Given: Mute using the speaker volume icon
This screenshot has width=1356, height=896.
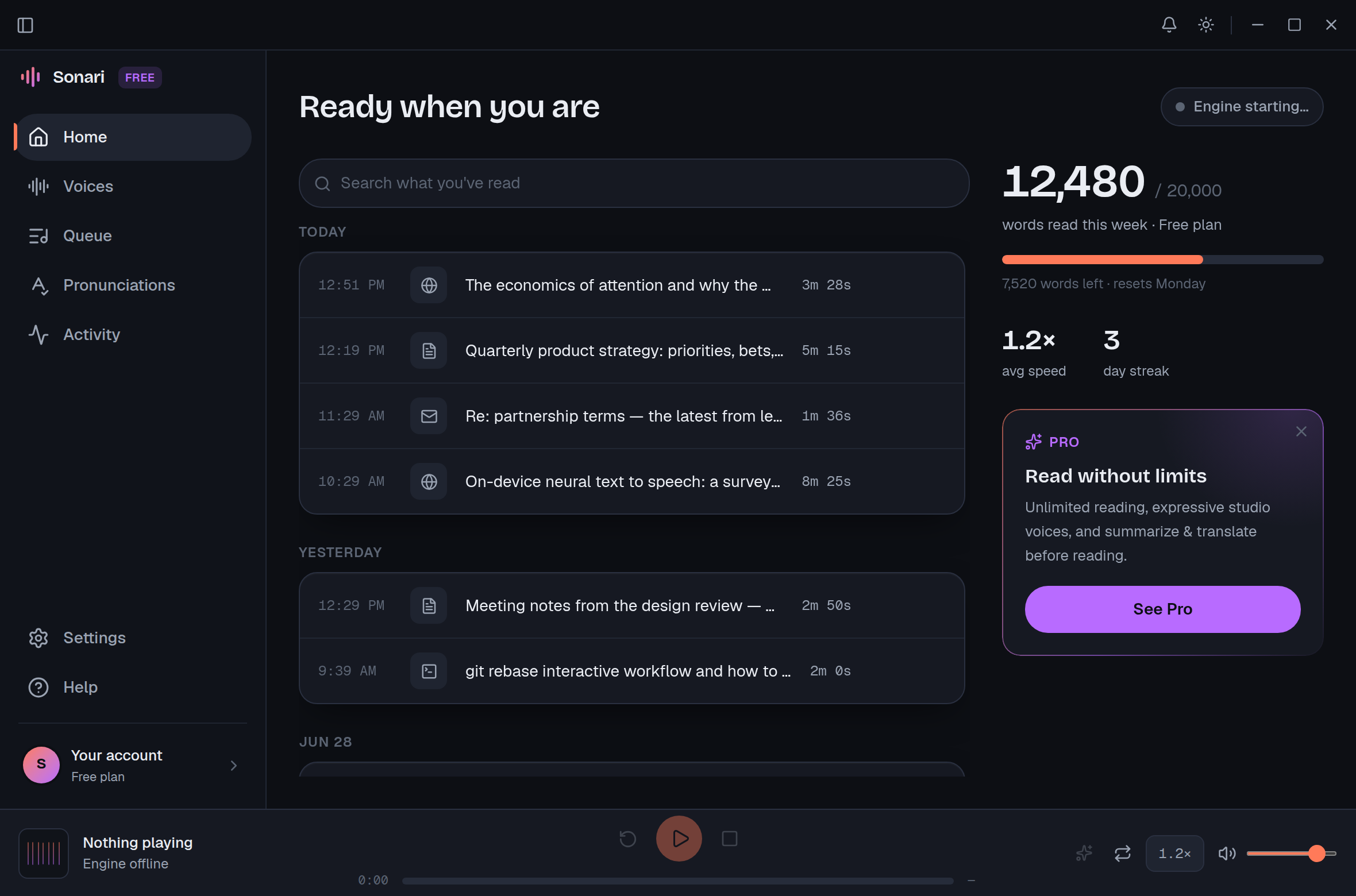Looking at the screenshot, I should [1226, 853].
